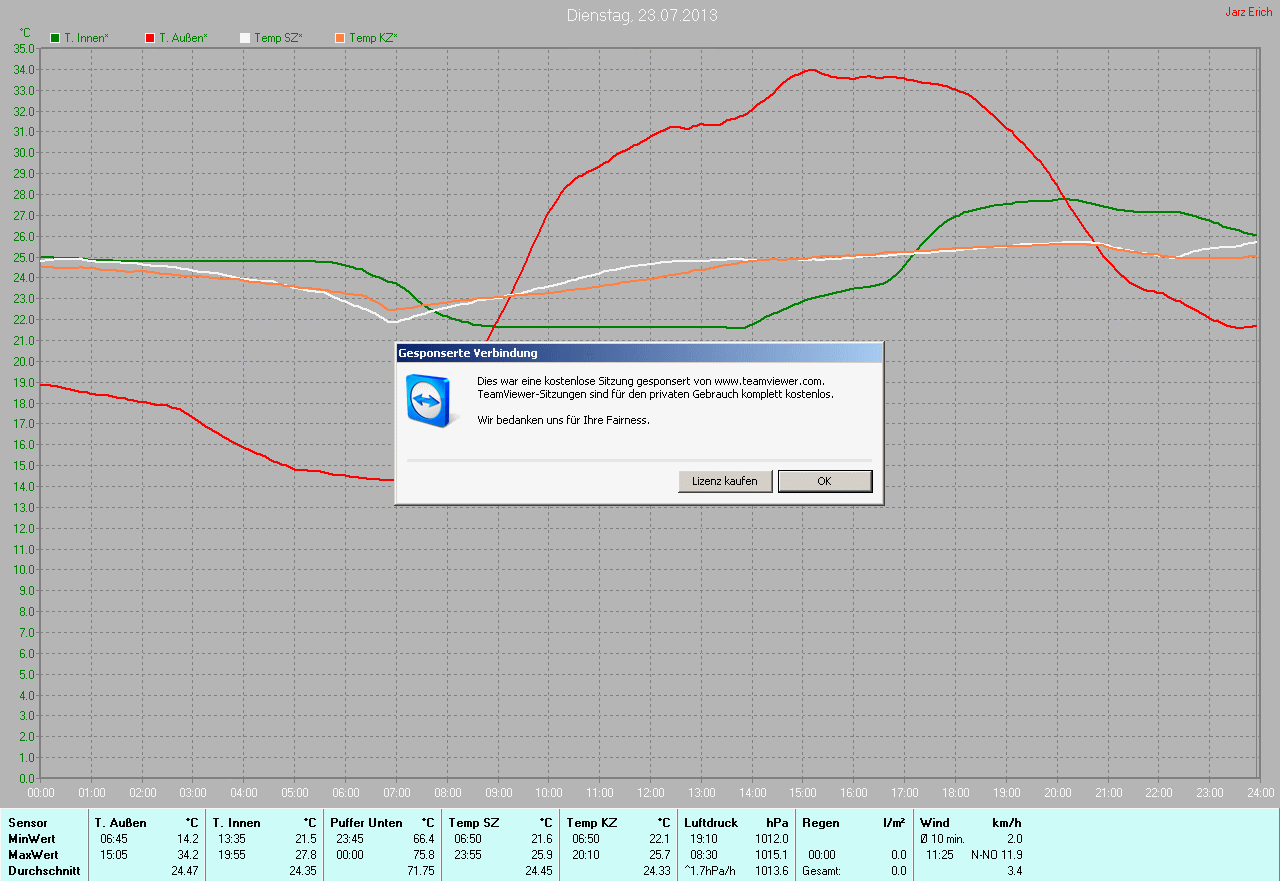Click the 12:00 marker on the time axis
Screen dimensions: 1280x881
650,792
